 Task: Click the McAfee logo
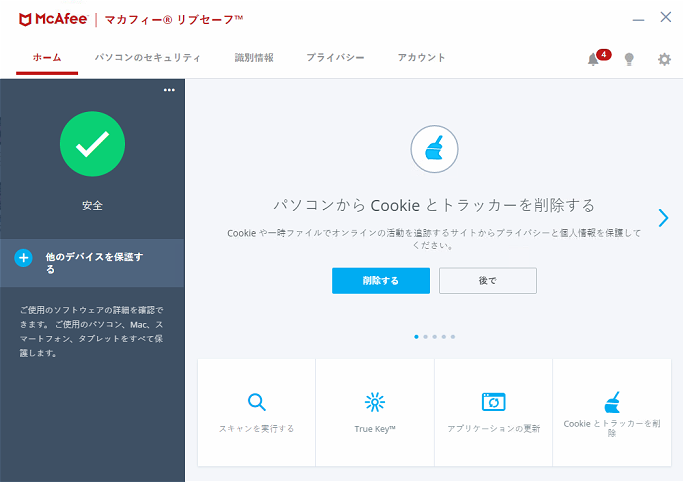coord(53,19)
